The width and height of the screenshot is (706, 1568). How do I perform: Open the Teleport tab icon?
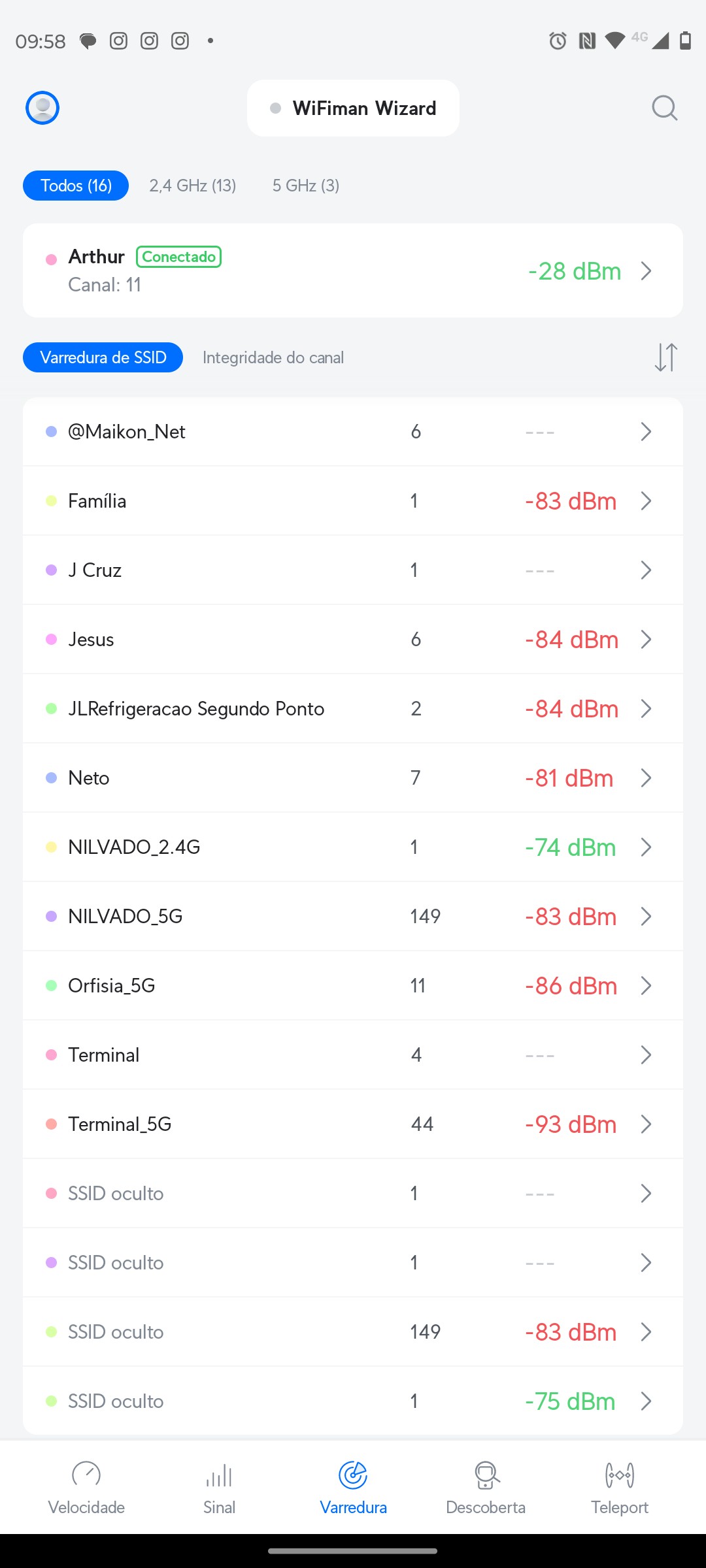pos(619,1488)
